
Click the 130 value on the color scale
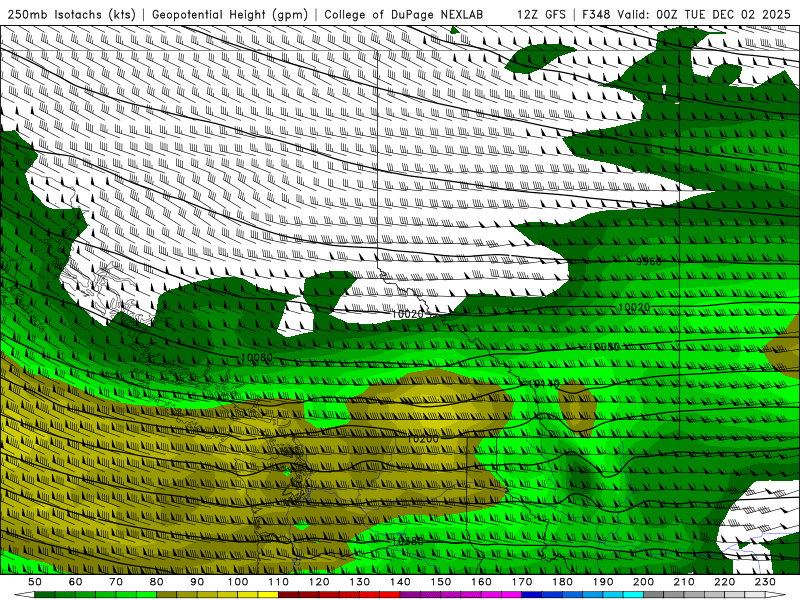(x=360, y=582)
